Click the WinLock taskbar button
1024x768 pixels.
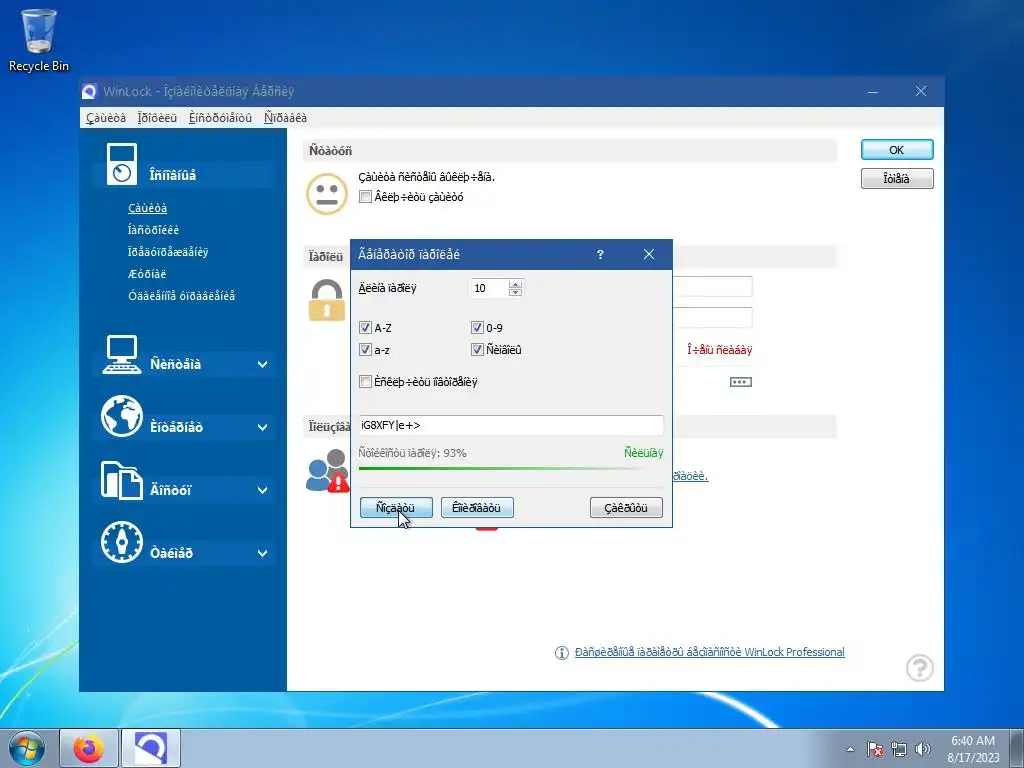pyautogui.click(x=151, y=748)
